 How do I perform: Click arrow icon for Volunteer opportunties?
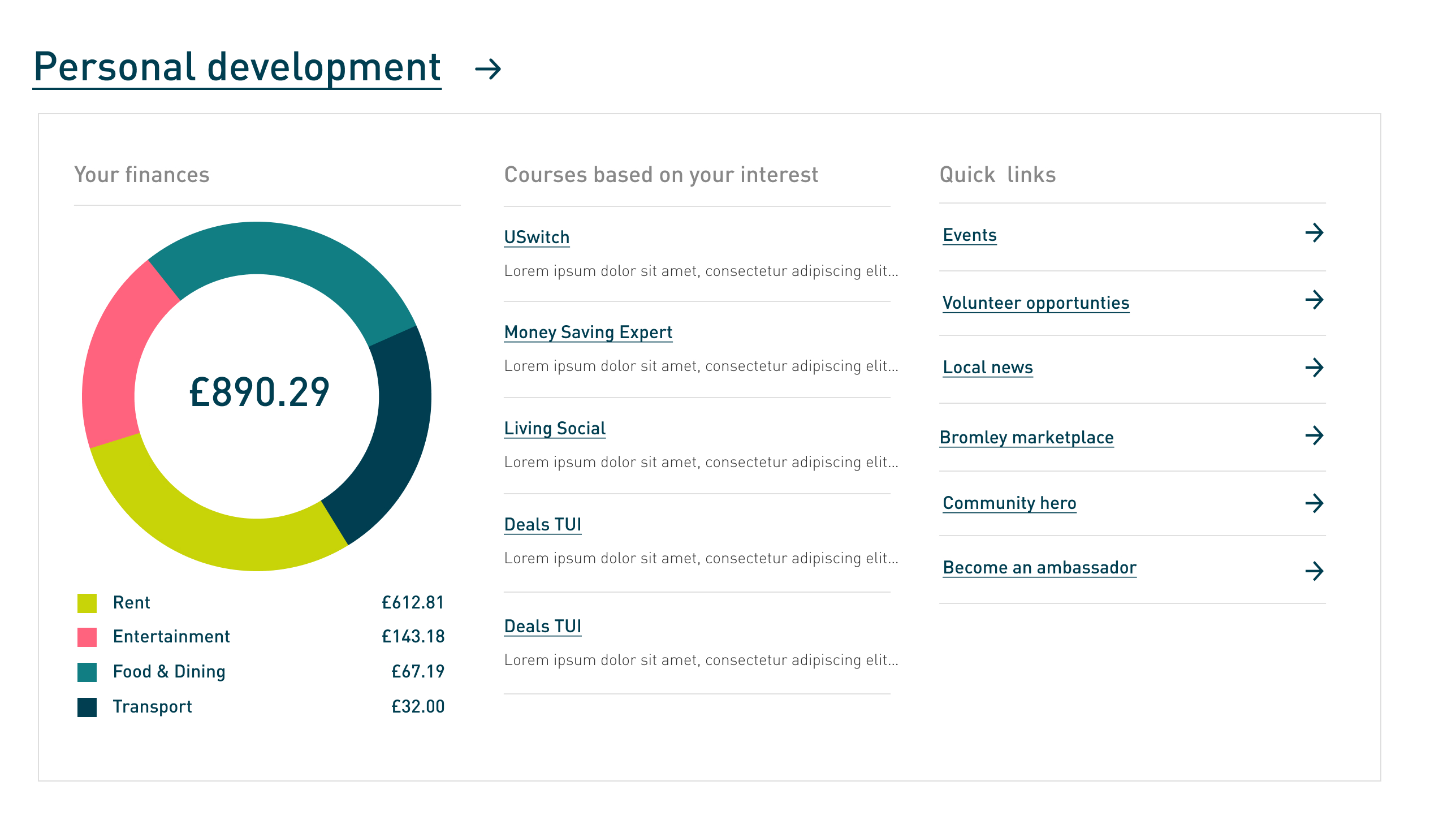[1314, 300]
